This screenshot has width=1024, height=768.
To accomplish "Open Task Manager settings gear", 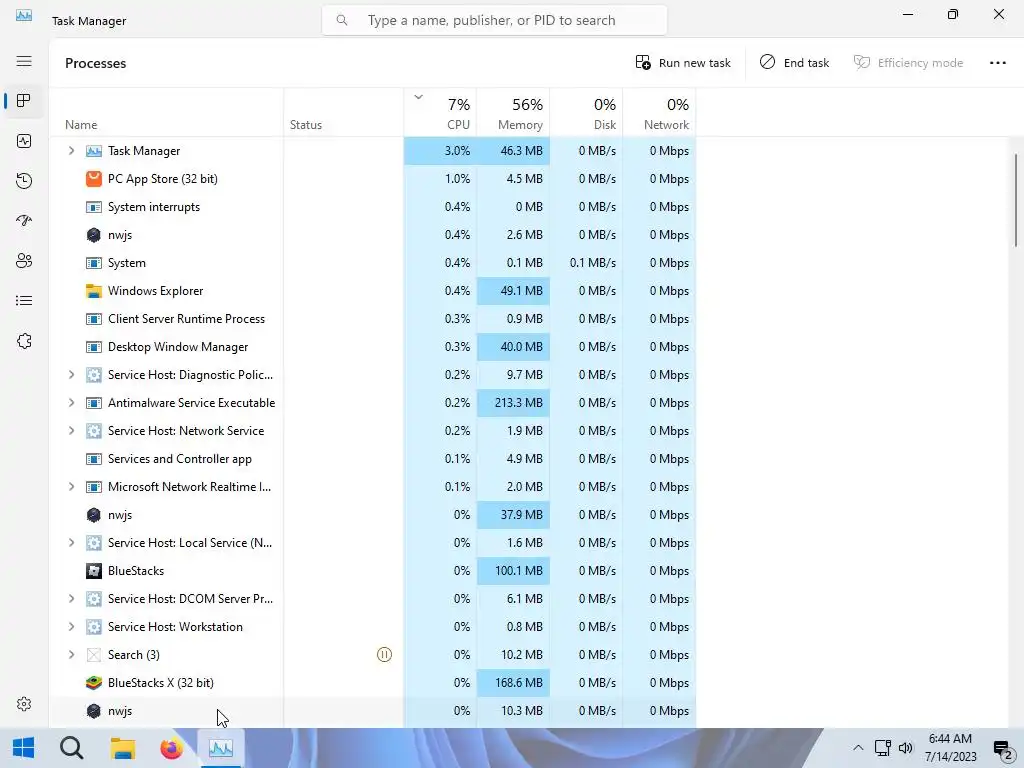I will point(24,704).
